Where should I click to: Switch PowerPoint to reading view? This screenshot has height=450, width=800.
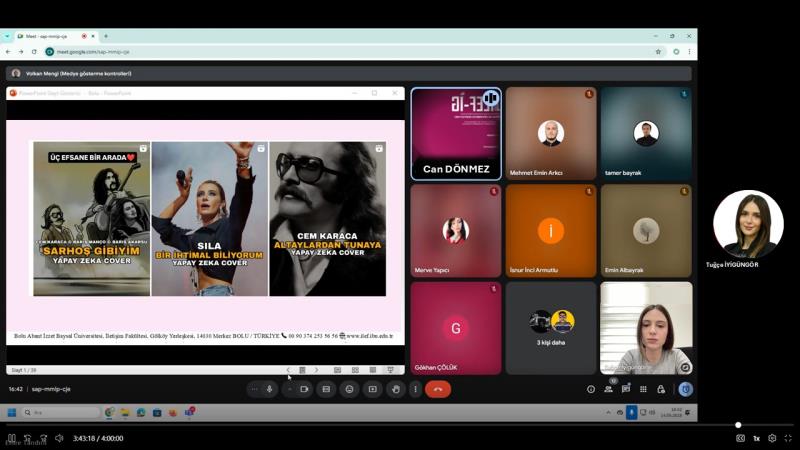coord(373,370)
